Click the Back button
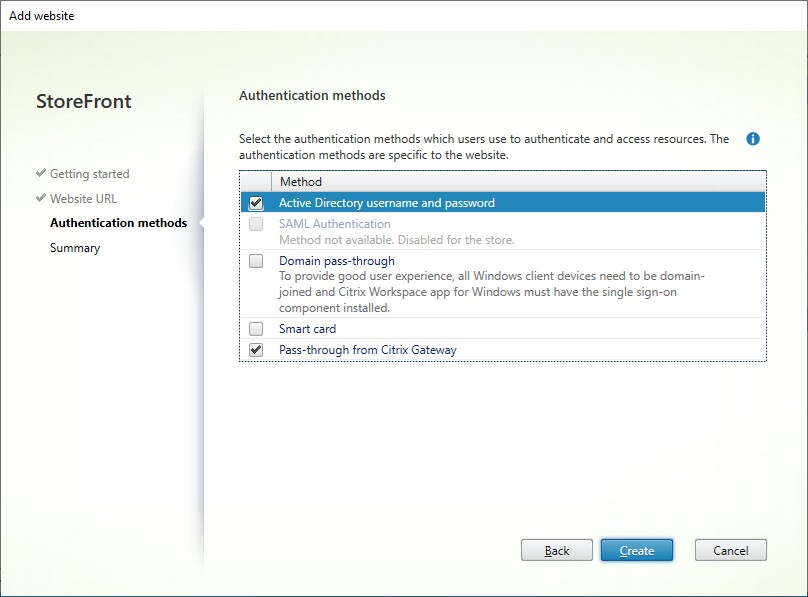Image resolution: width=808 pixels, height=597 pixels. [x=557, y=550]
